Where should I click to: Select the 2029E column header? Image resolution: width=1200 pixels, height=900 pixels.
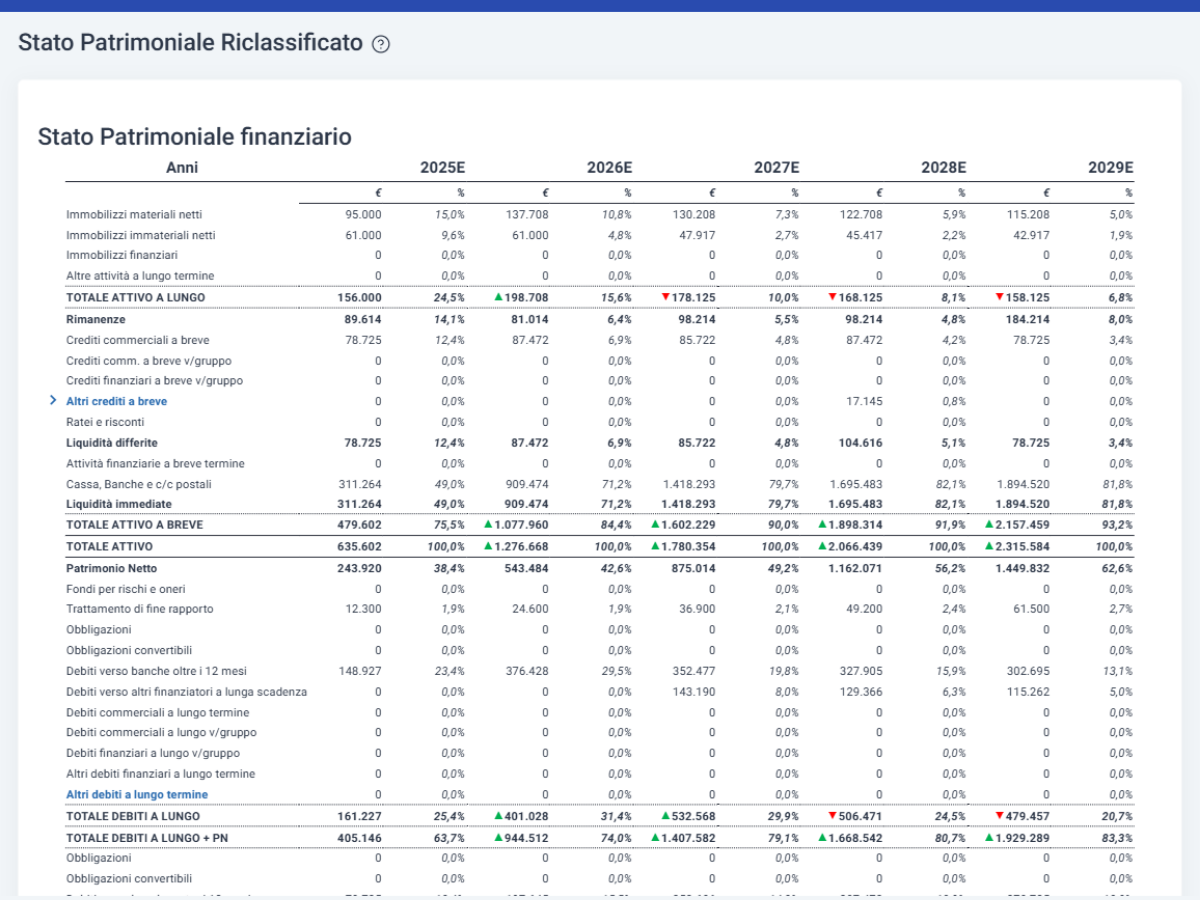[x=1110, y=168]
